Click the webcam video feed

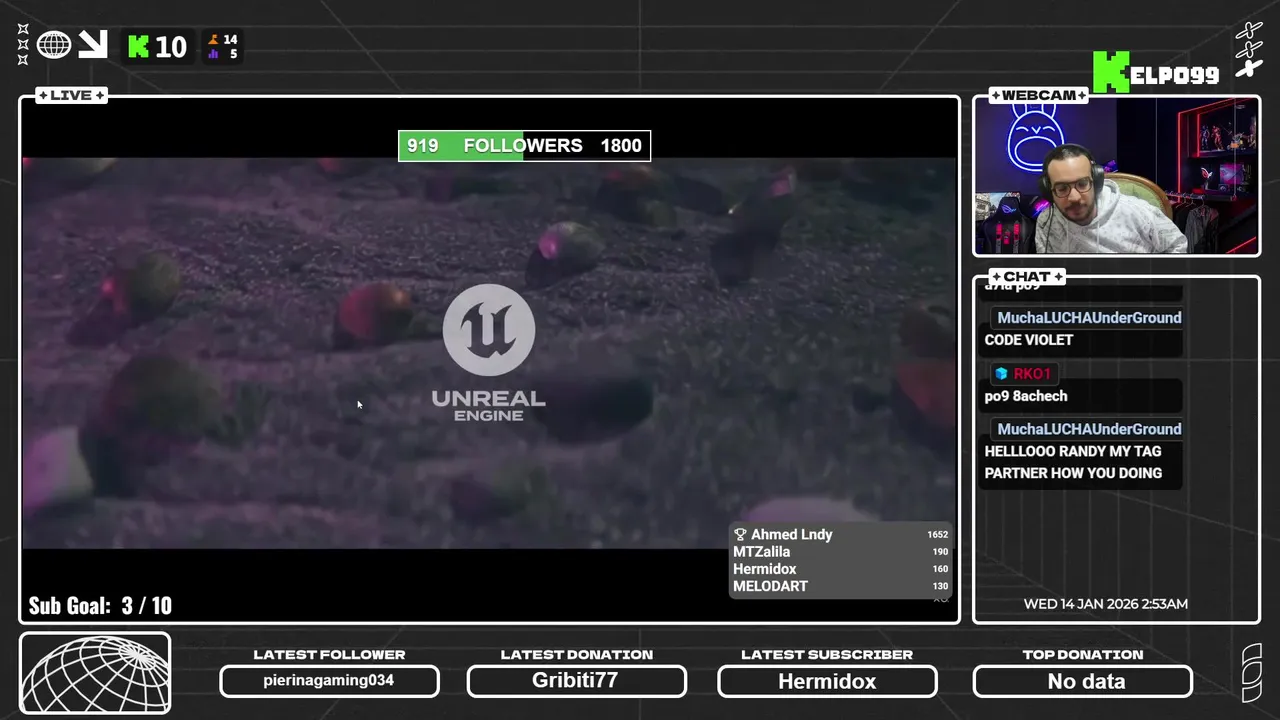tap(1116, 177)
